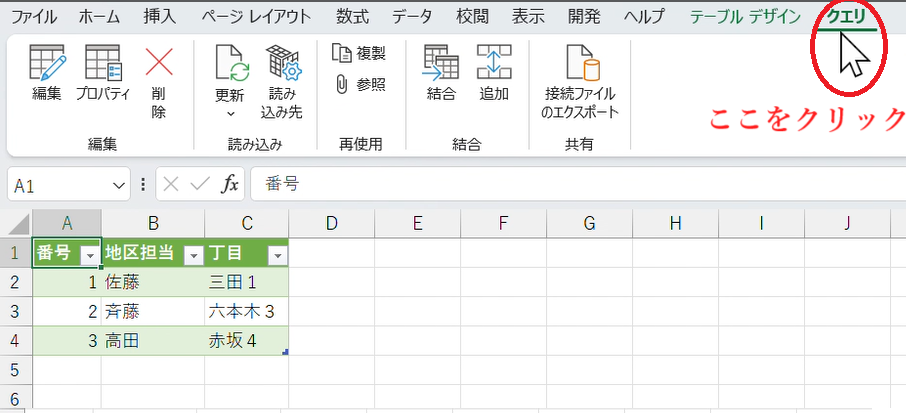Image resolution: width=906 pixels, height=413 pixels.
Task: Open the 丁目 column filter dropdown
Action: click(x=277, y=255)
